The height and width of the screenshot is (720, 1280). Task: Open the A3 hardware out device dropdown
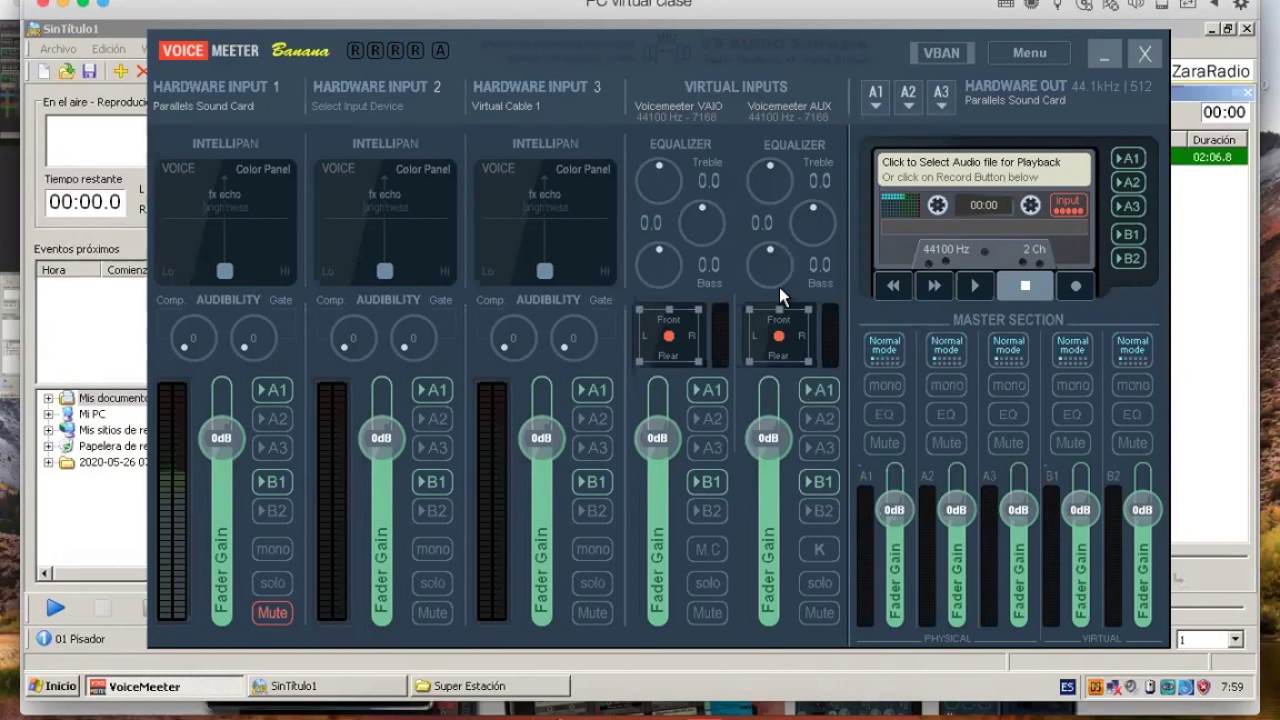[x=941, y=97]
